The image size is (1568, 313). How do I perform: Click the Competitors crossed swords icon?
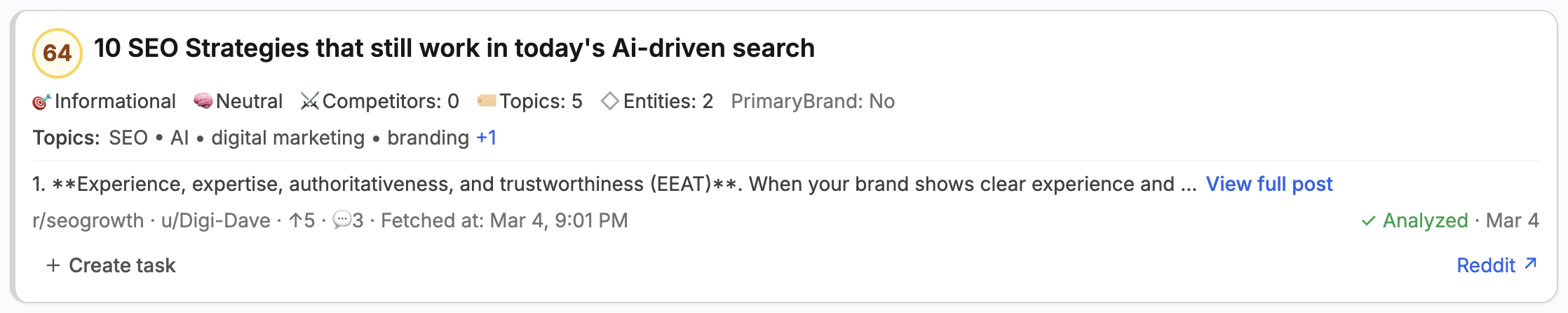[309, 101]
